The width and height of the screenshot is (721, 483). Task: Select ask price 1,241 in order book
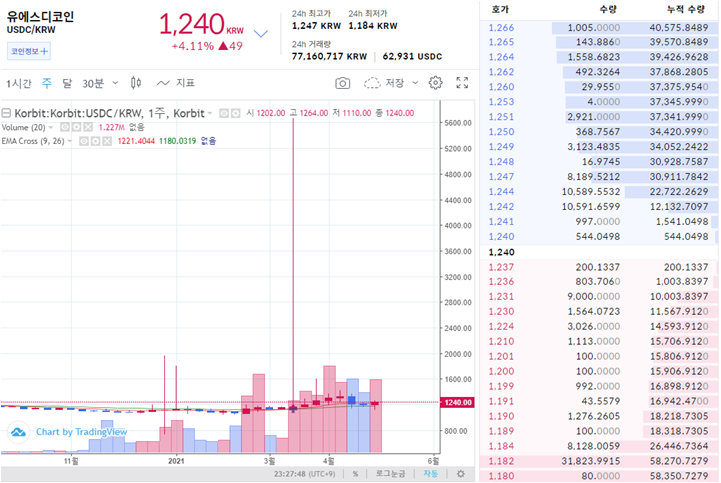pos(501,221)
